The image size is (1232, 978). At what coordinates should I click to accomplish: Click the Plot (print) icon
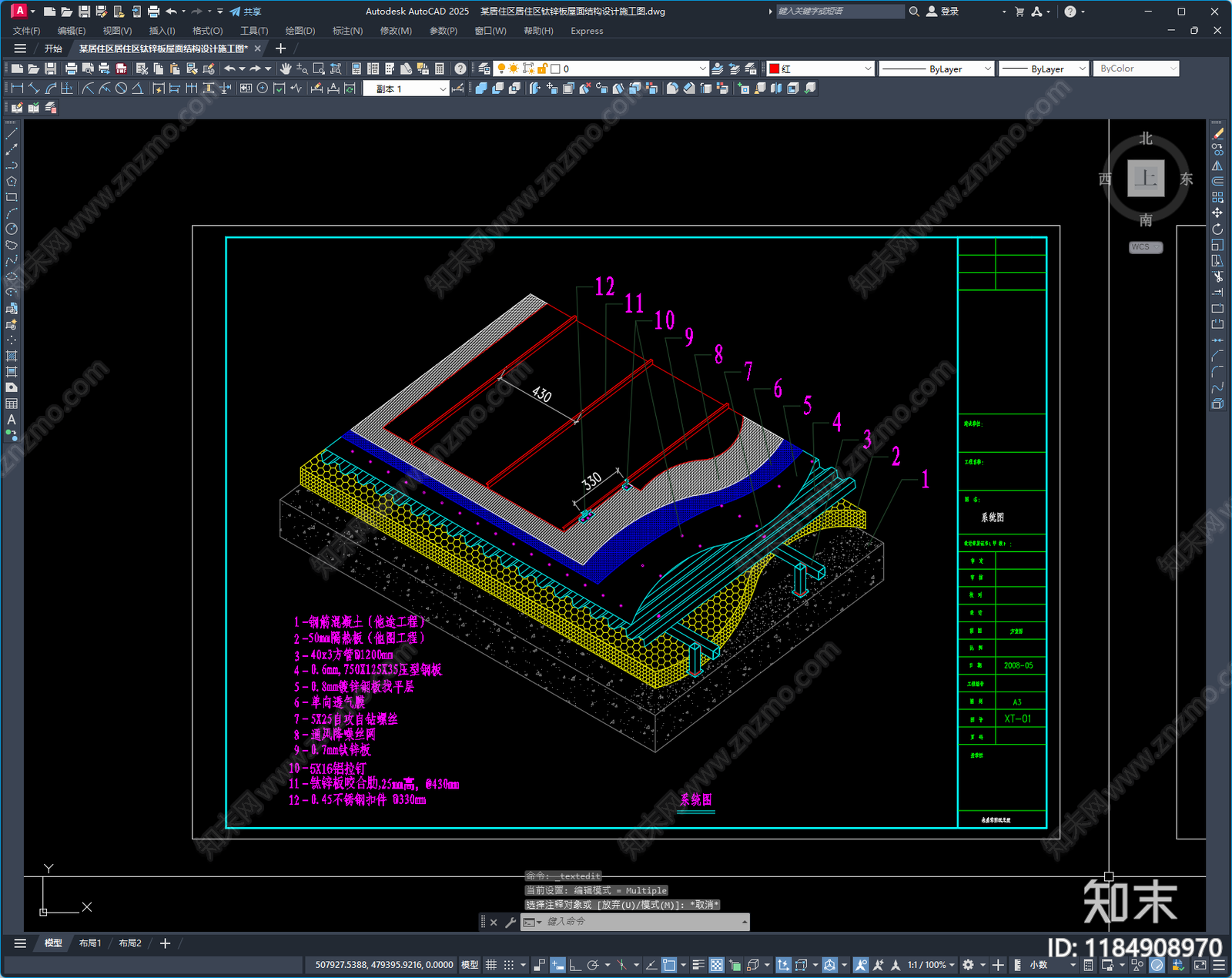coord(71,69)
